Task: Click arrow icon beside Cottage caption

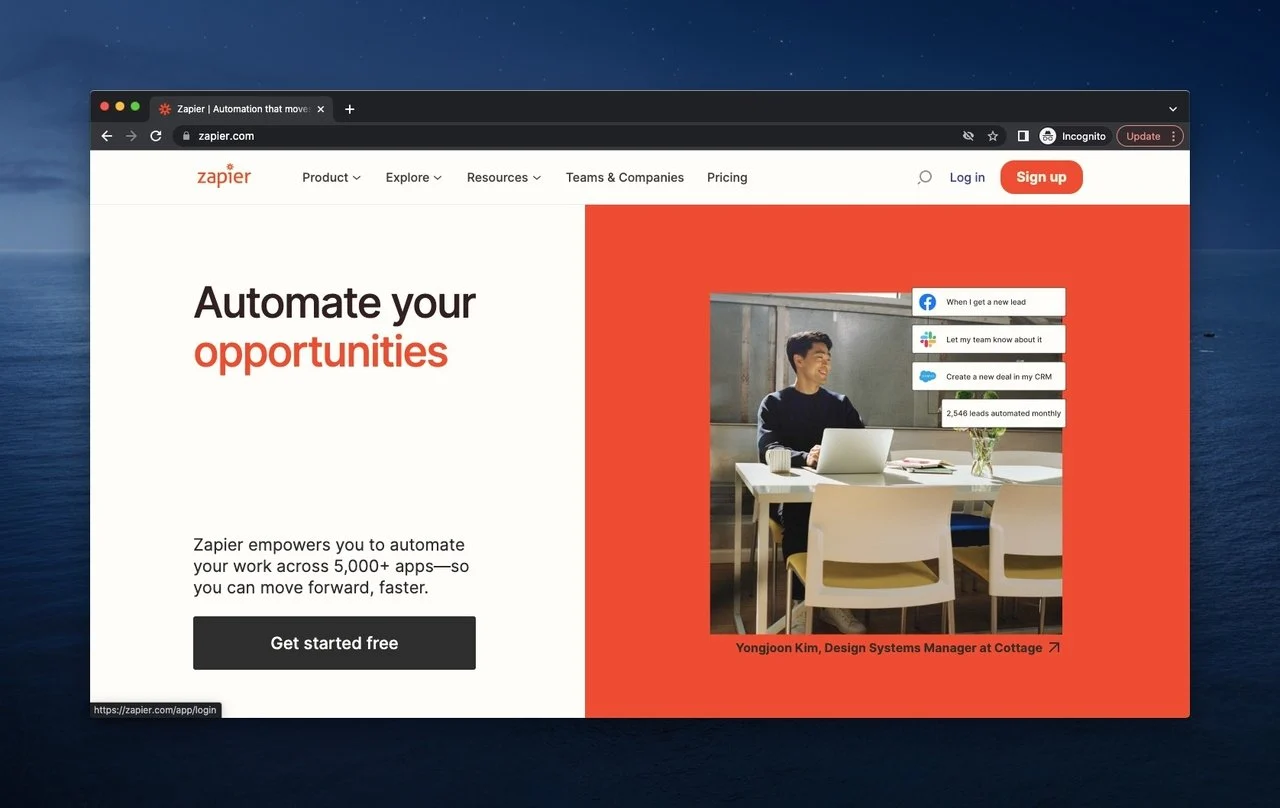Action: [x=1054, y=648]
